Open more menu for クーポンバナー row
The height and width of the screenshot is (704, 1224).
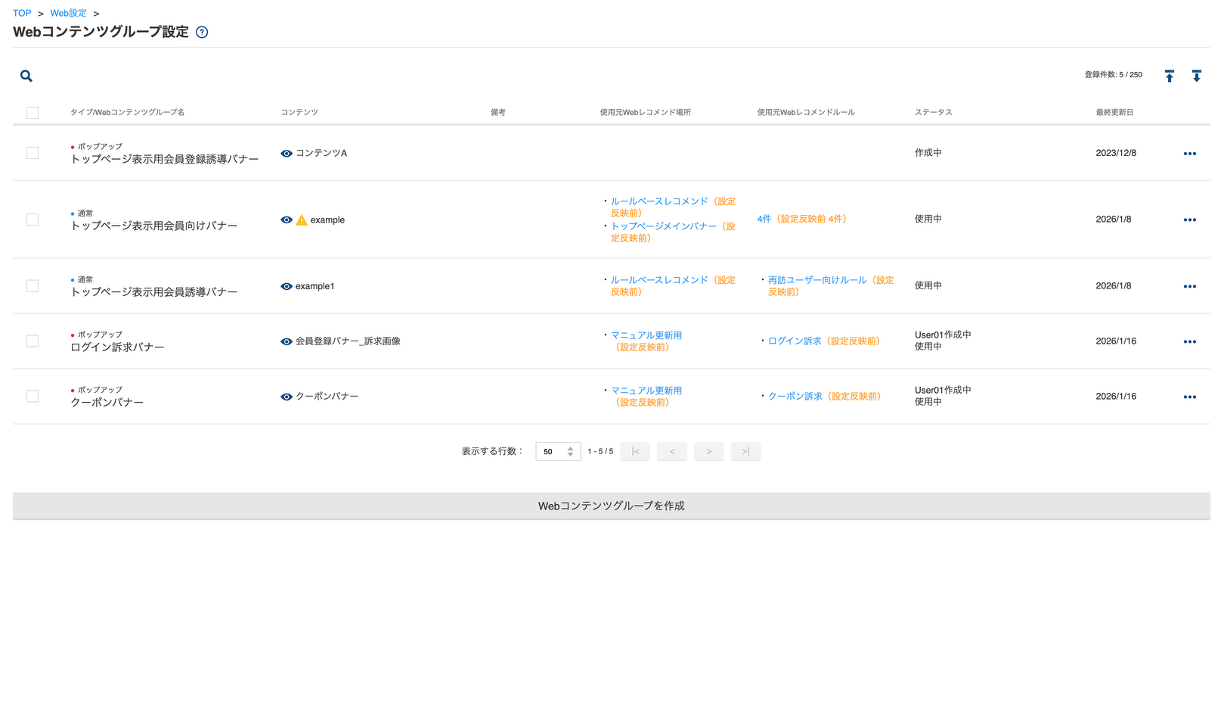[1189, 397]
